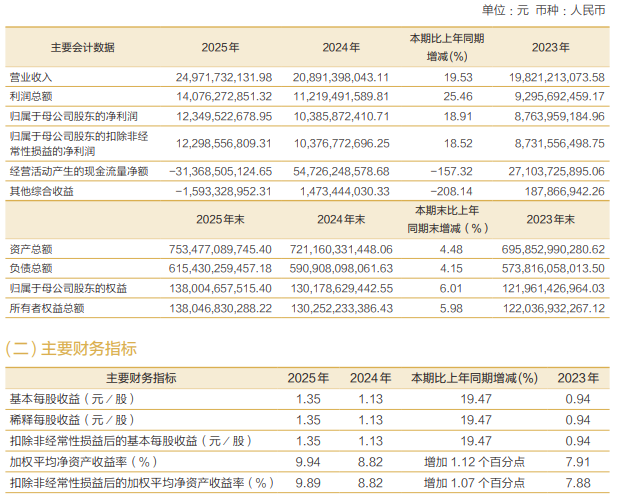Screen dimensions: 618x498
Task: Select value 14,076,272,851.32
Action: pos(224,97)
